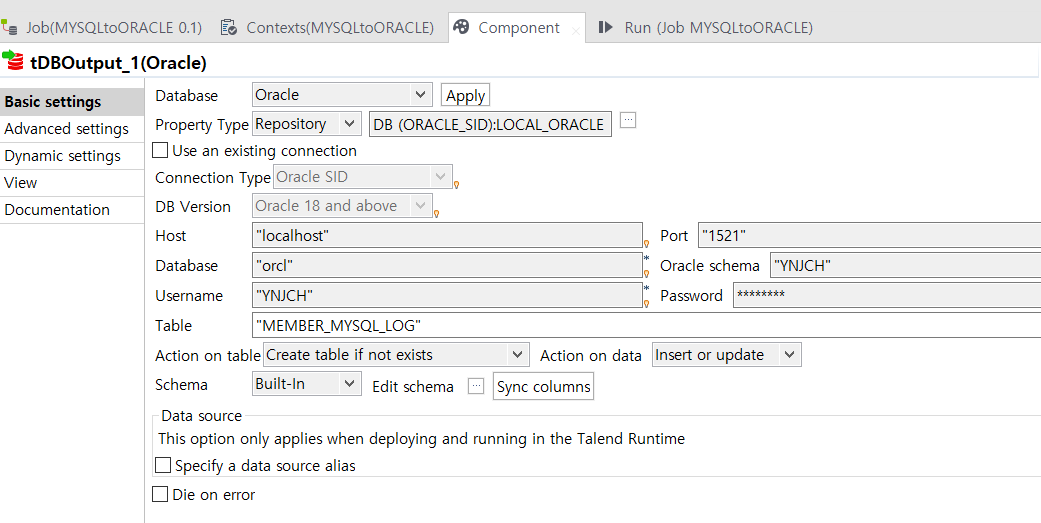The height and width of the screenshot is (523, 1041).
Task: Click the Talend Runtime description text
Action: click(x=422, y=439)
